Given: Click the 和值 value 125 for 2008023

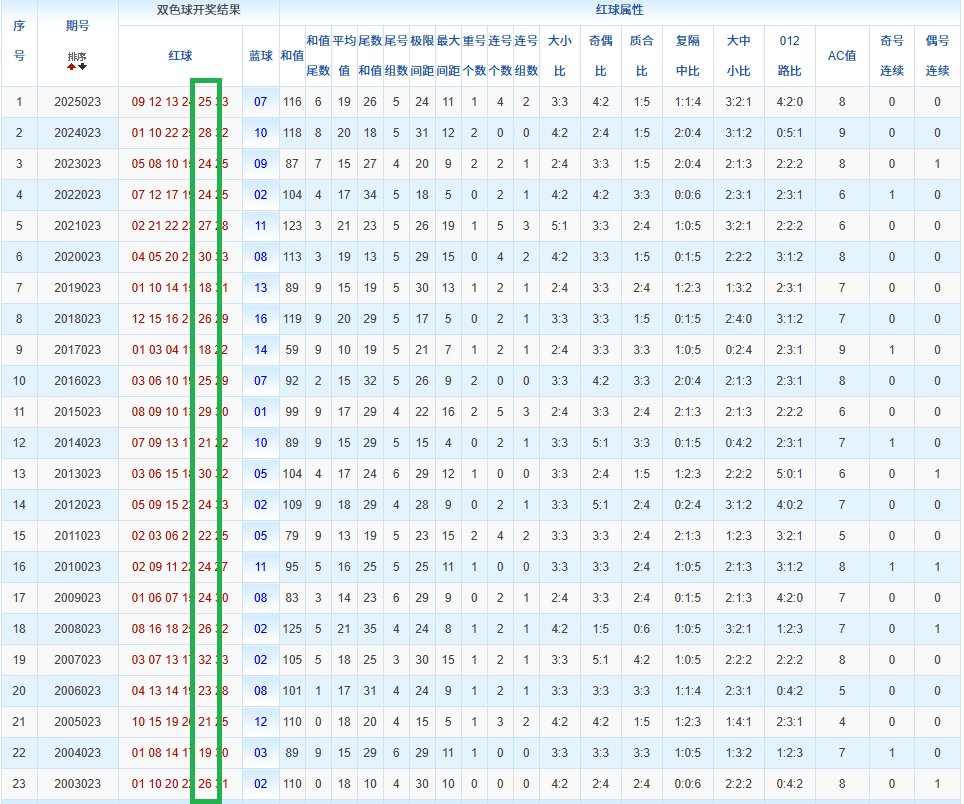Looking at the screenshot, I should coord(292,629).
